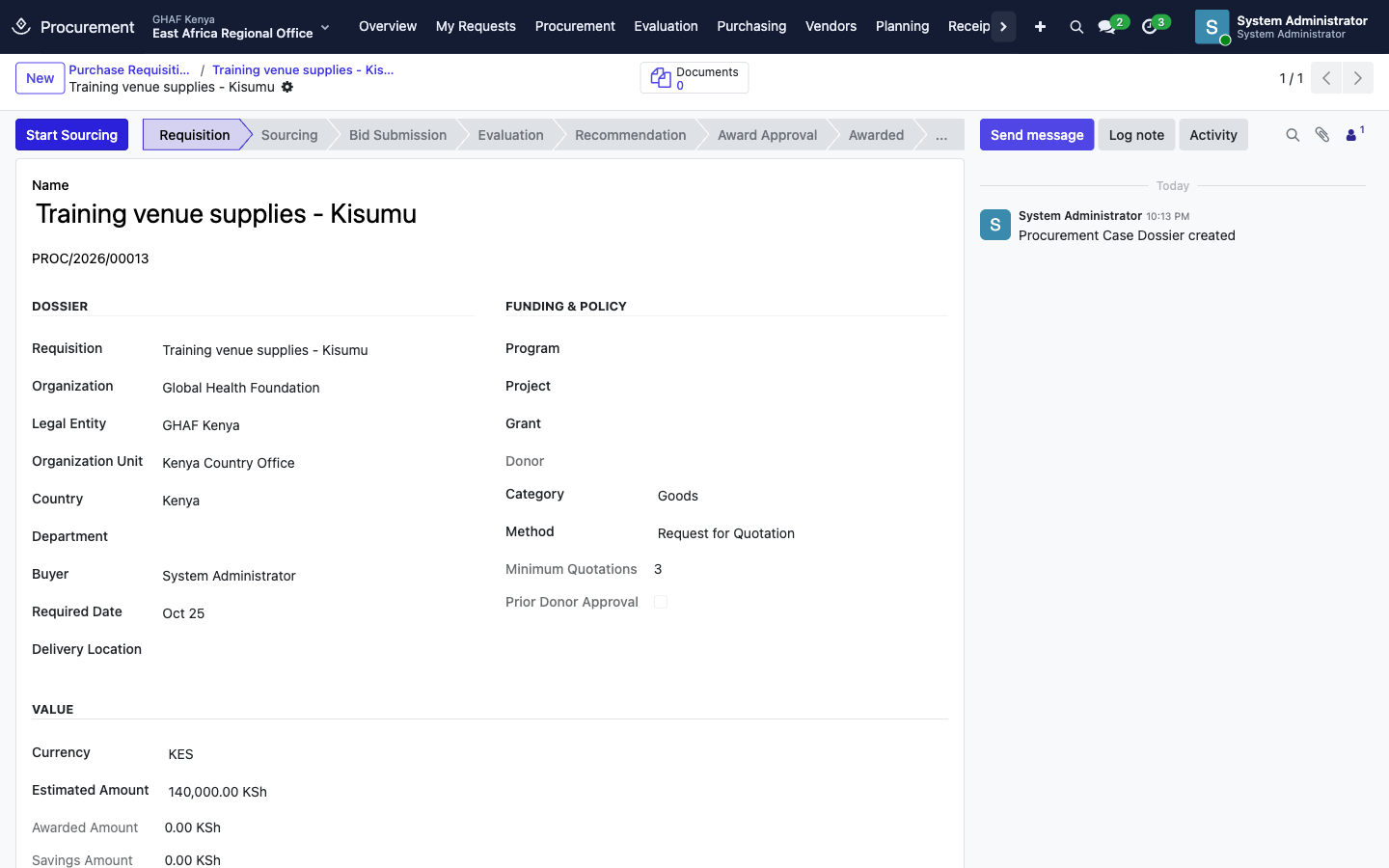Open the Currency field showing KES

tap(558, 754)
